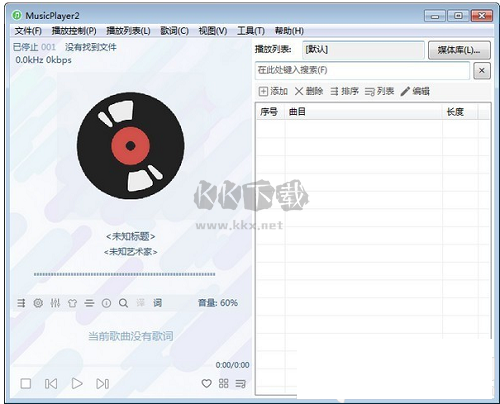The height and width of the screenshot is (404, 500).
Task: Click 0.0kHz 0kbps info text
Action: [x=43, y=60]
